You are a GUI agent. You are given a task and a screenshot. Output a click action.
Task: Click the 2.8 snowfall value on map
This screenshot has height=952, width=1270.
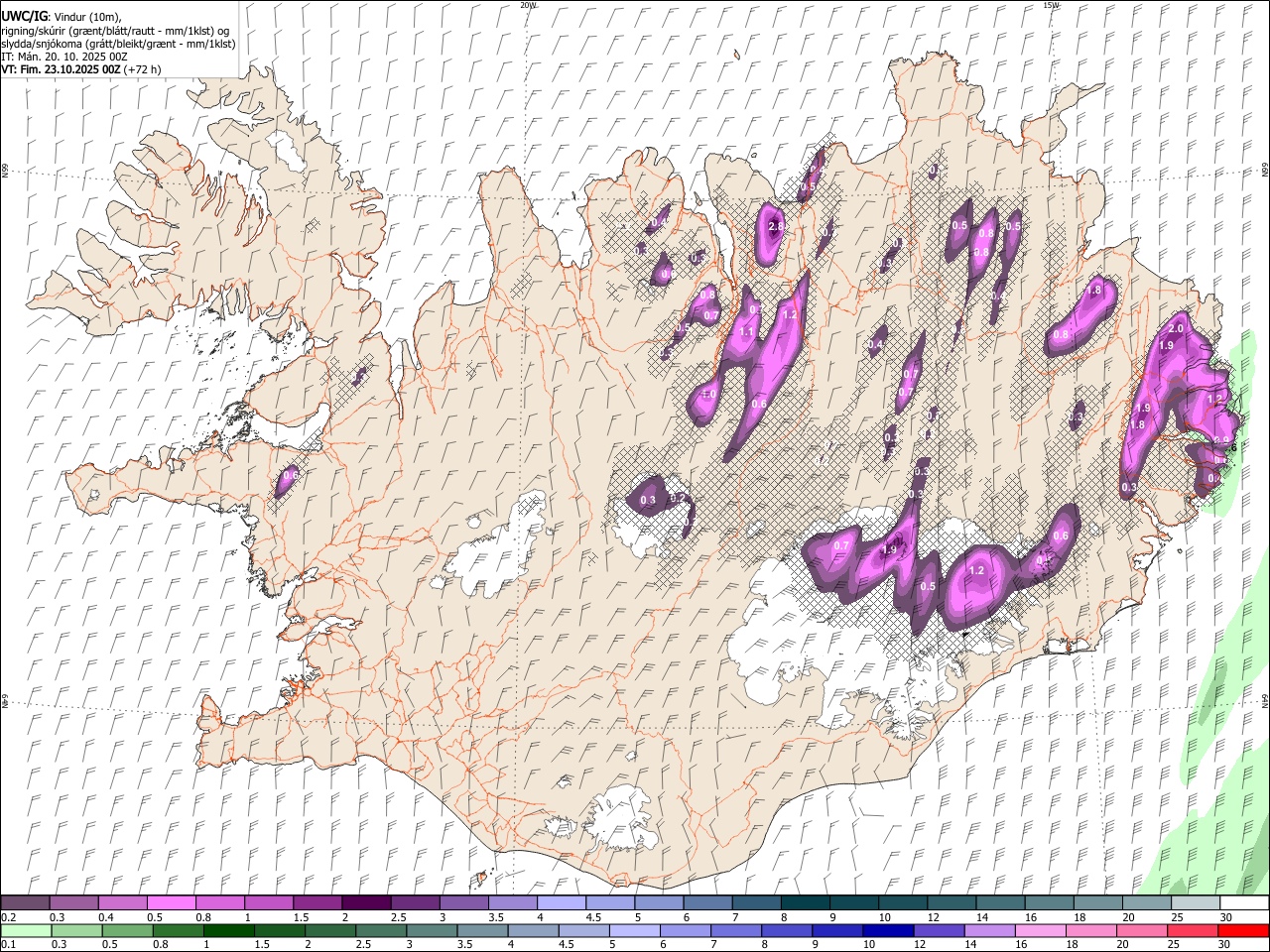[776, 226]
